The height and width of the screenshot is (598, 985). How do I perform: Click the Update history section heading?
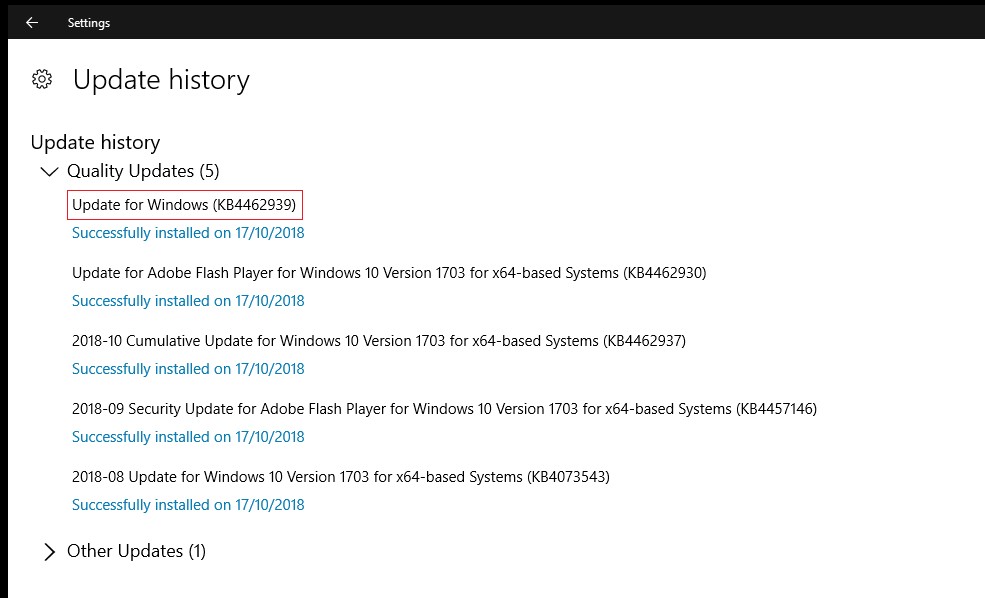coord(95,142)
